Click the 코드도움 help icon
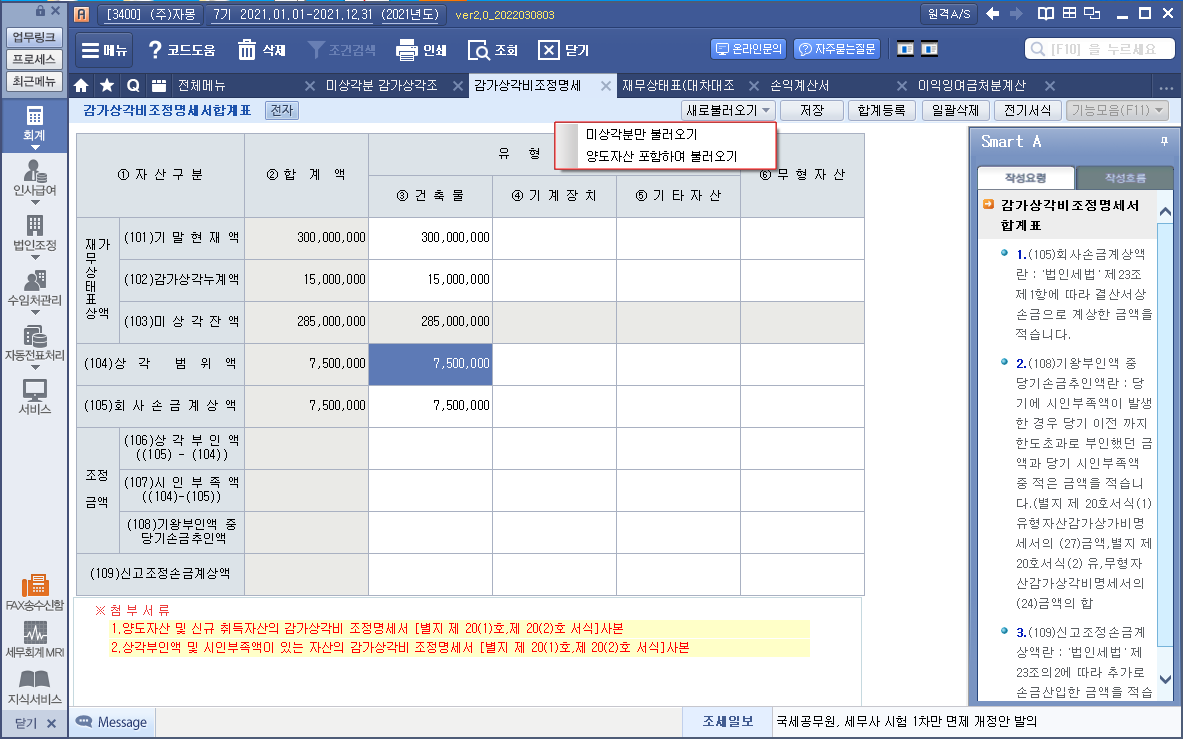The height and width of the screenshot is (739, 1183). pos(181,51)
